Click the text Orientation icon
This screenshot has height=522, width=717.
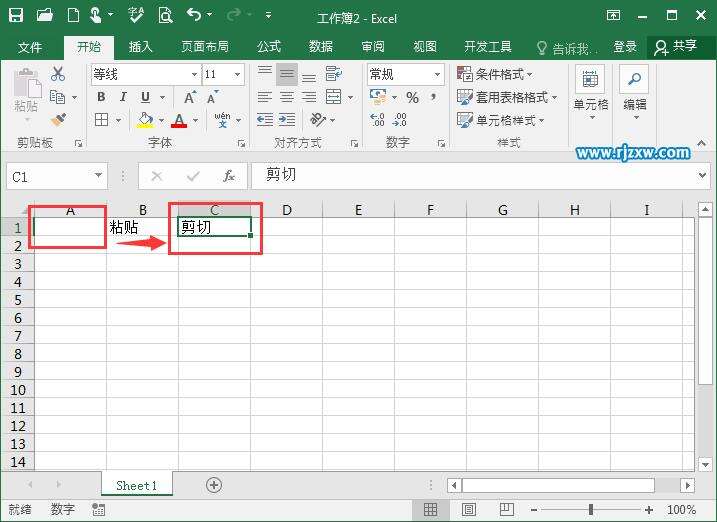point(318,120)
